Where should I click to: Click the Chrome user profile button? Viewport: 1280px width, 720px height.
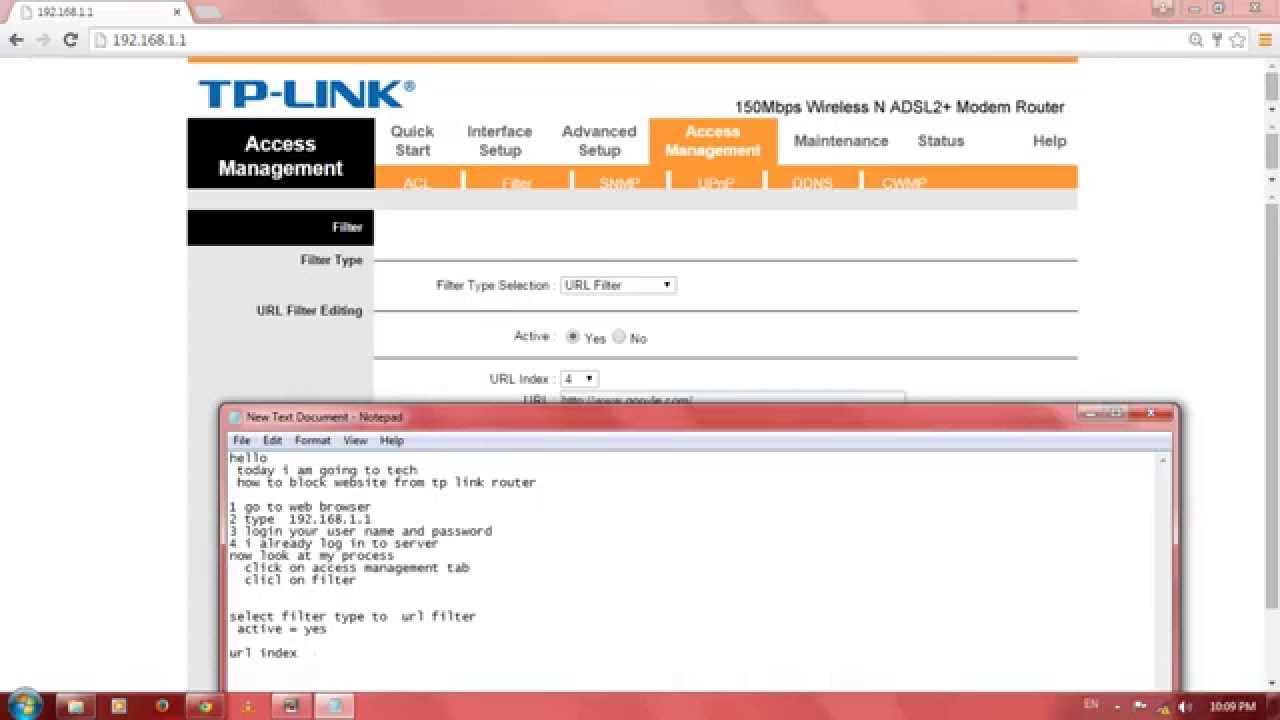1163,8
